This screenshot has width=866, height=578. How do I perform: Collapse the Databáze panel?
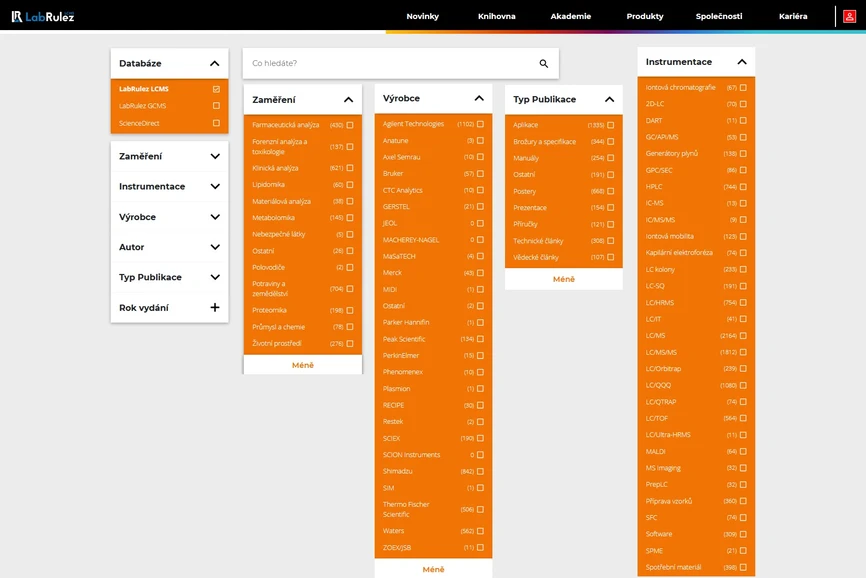[x=215, y=63]
